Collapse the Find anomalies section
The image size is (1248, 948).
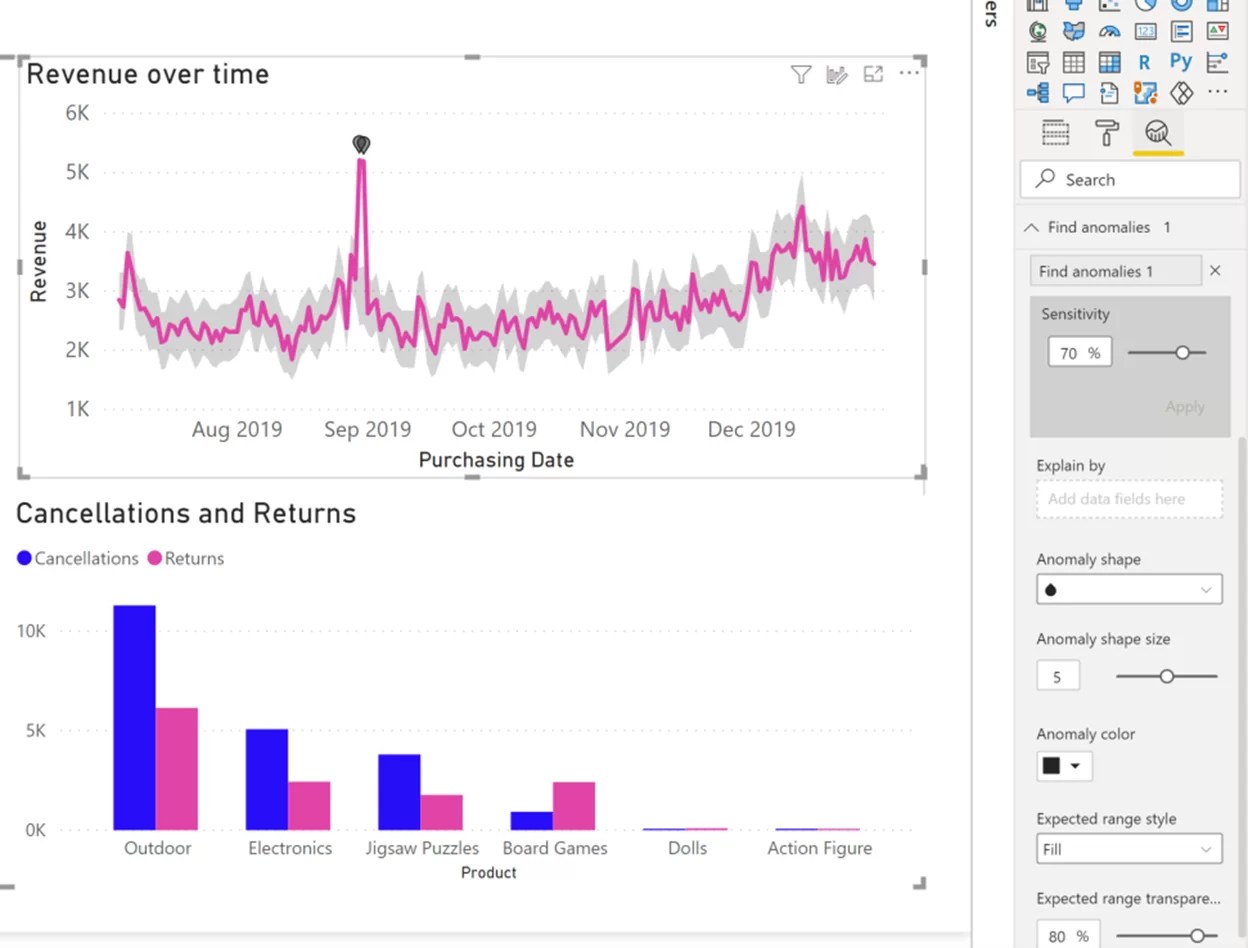tap(1031, 227)
